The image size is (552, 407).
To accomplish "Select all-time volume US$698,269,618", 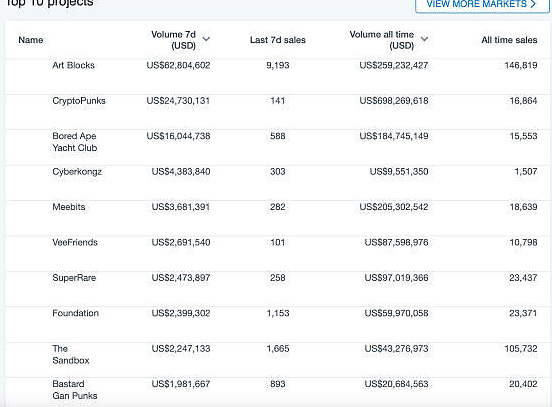I will point(394,101).
